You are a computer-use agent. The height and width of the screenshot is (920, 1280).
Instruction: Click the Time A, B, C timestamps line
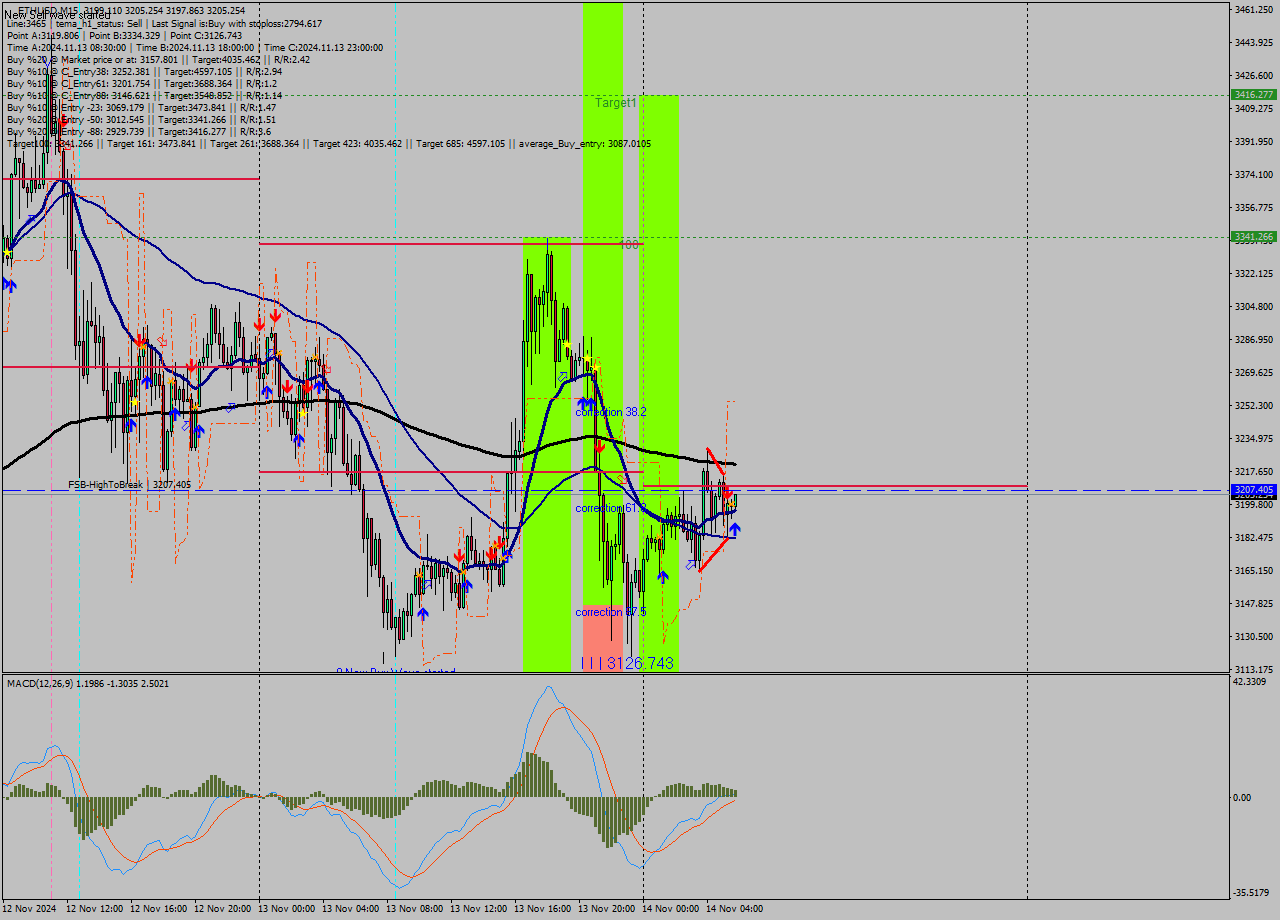[194, 47]
